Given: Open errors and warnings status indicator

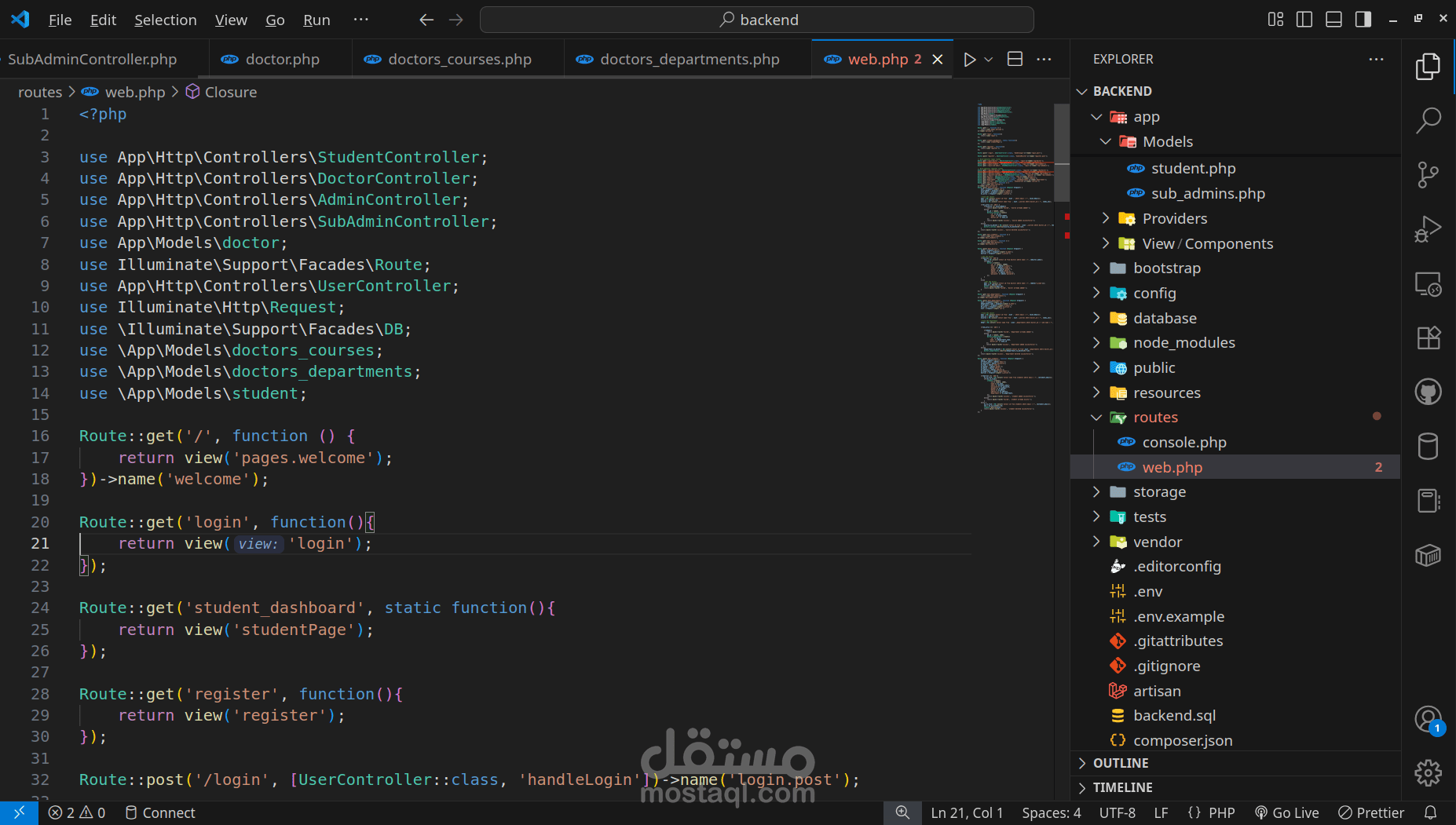Looking at the screenshot, I should [77, 812].
